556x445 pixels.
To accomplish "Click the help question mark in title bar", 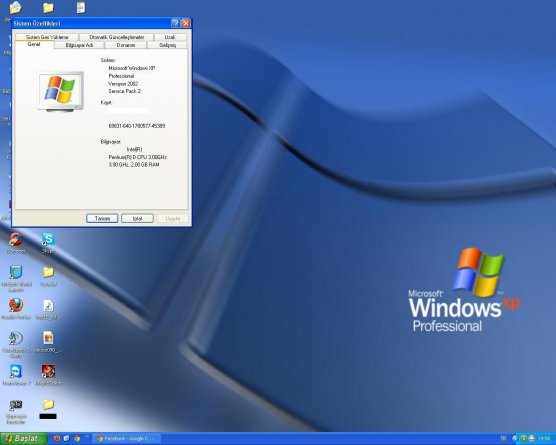I will (x=175, y=23).
